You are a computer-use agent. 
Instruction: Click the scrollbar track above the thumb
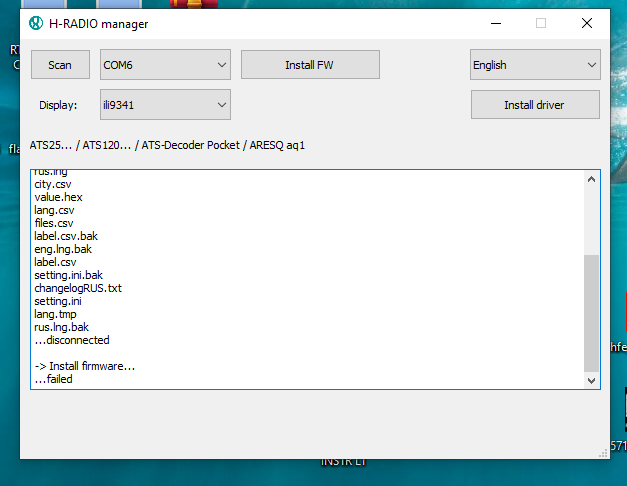[591, 220]
